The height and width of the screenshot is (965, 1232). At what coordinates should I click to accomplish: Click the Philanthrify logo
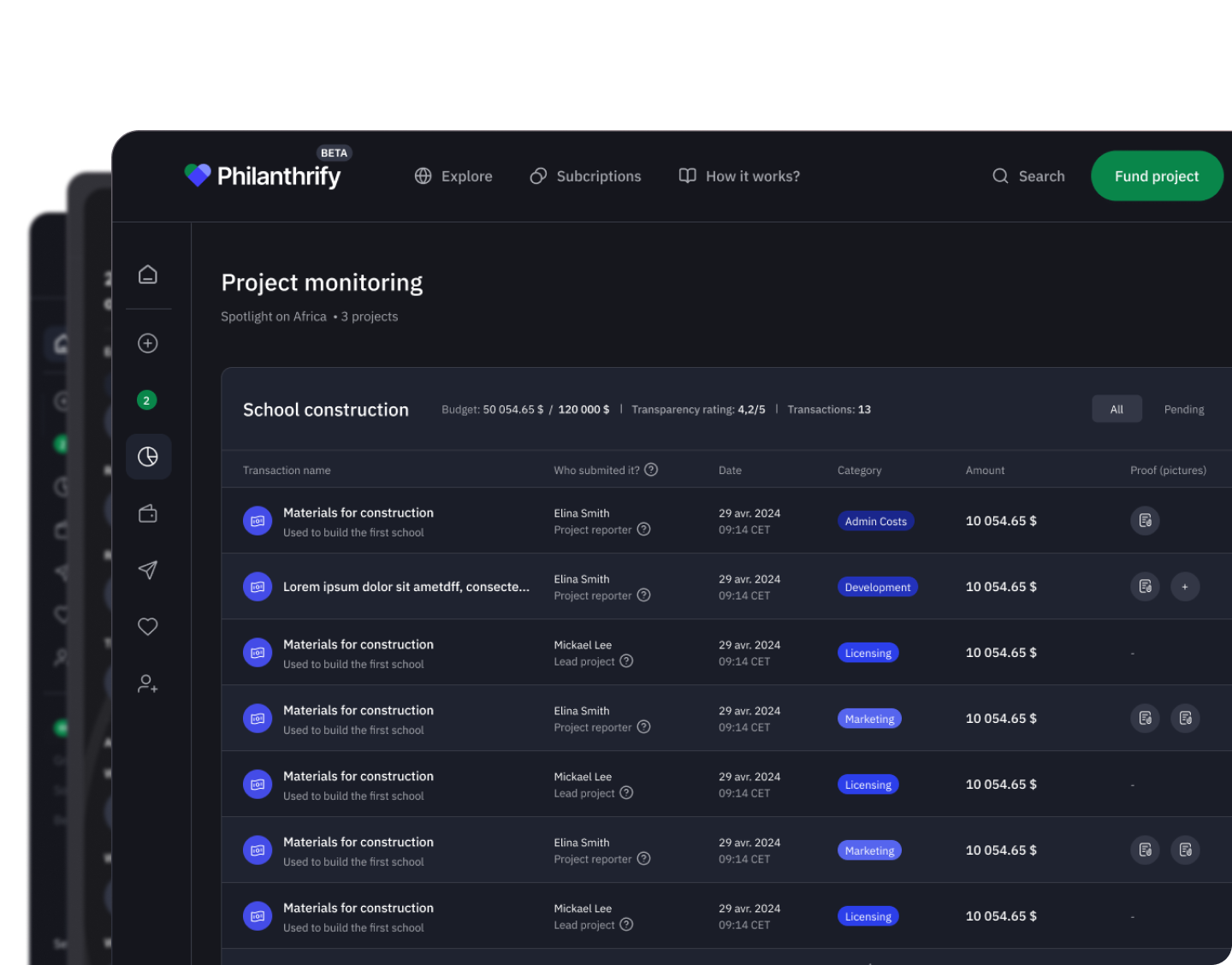point(264,175)
